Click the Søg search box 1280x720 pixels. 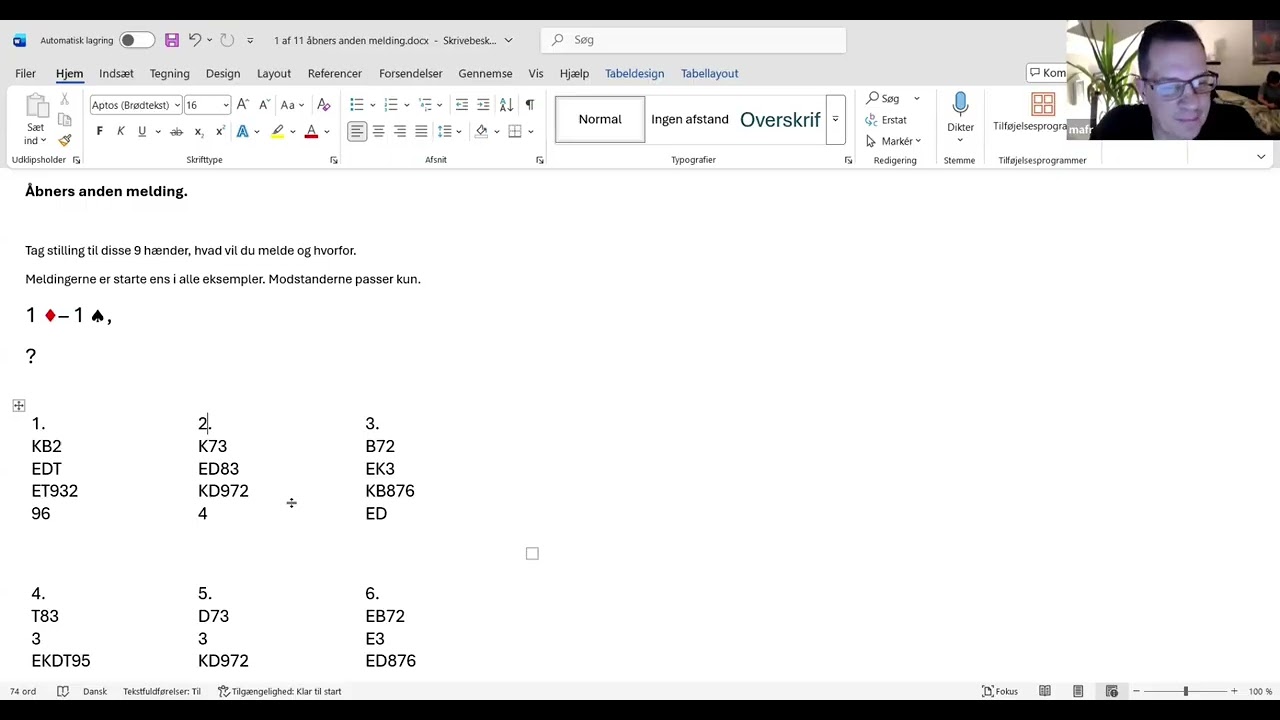point(700,40)
